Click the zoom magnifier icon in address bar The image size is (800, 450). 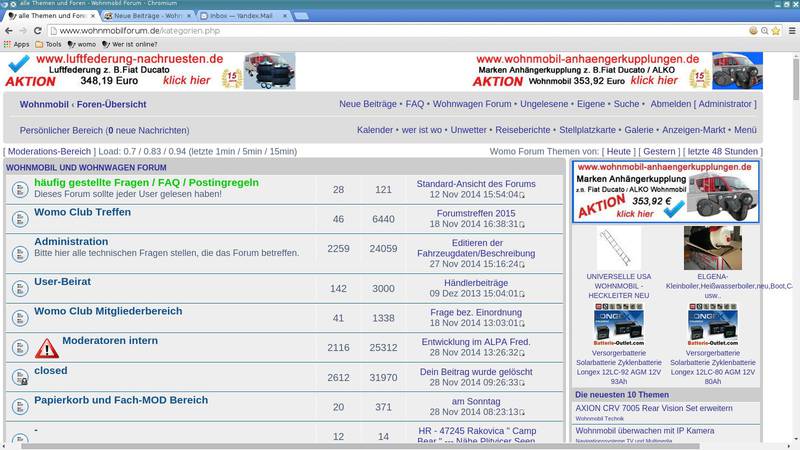point(765,31)
